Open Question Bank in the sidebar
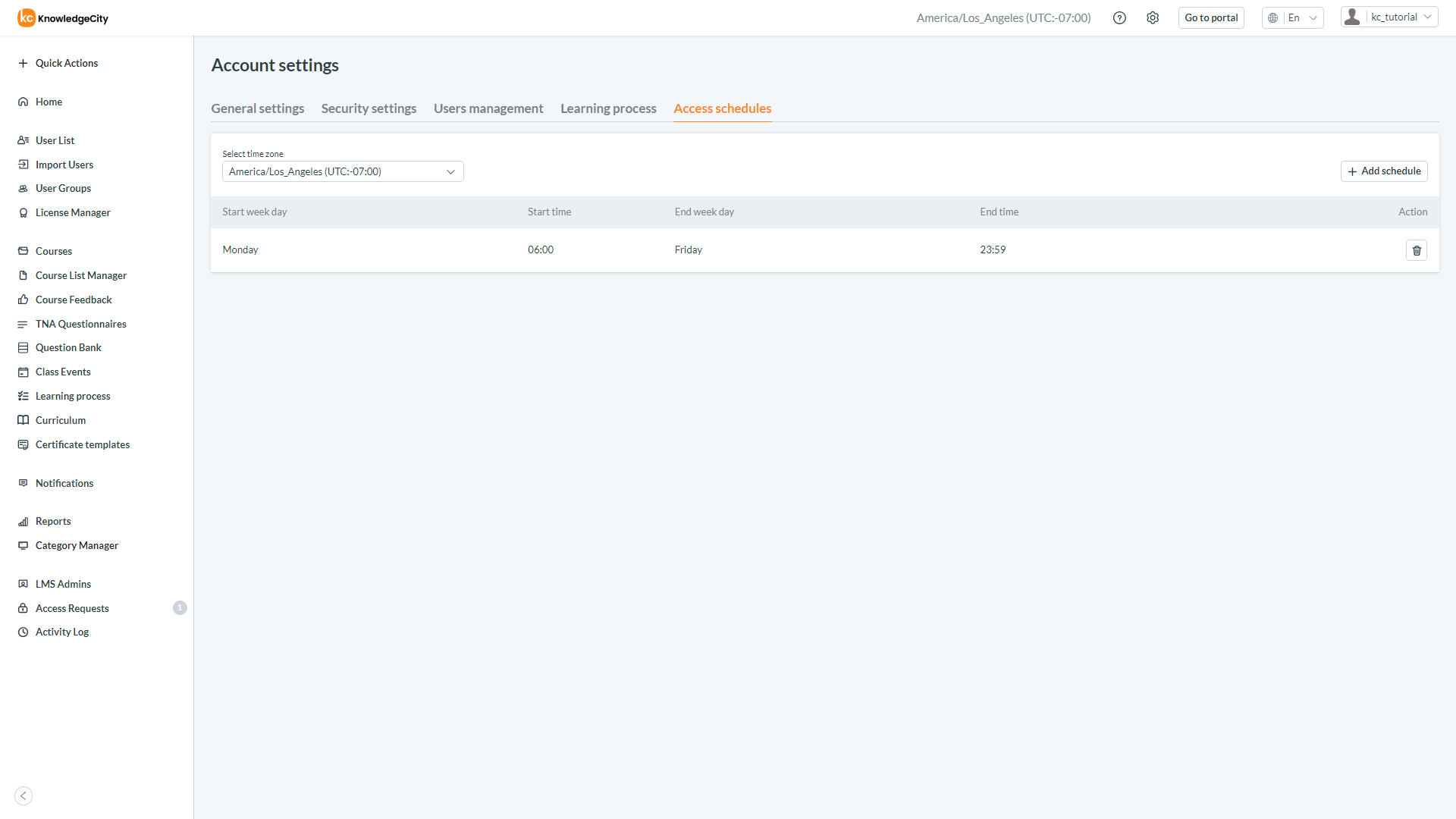1456x819 pixels. pyautogui.click(x=68, y=347)
